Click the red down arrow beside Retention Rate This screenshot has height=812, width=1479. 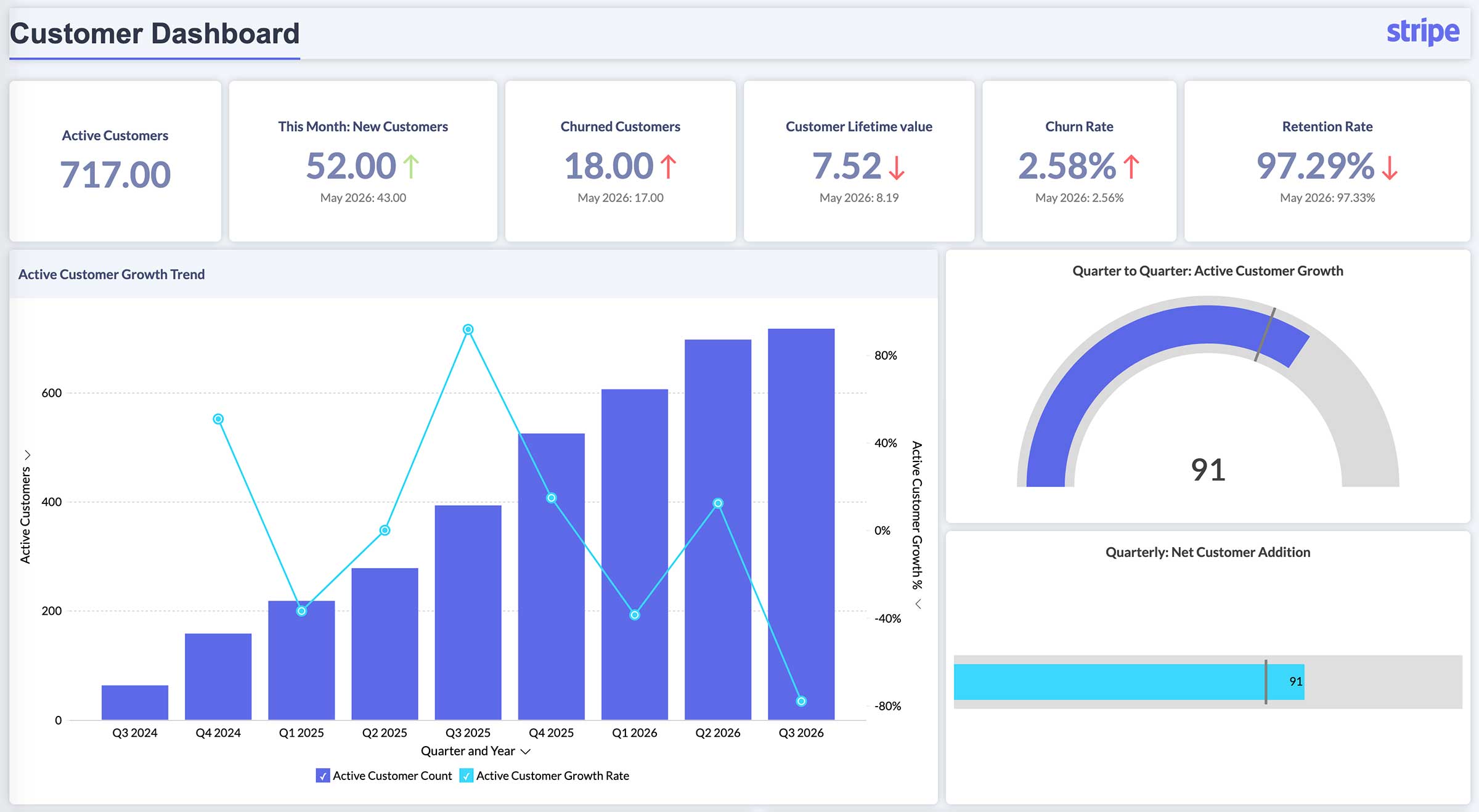point(1390,167)
